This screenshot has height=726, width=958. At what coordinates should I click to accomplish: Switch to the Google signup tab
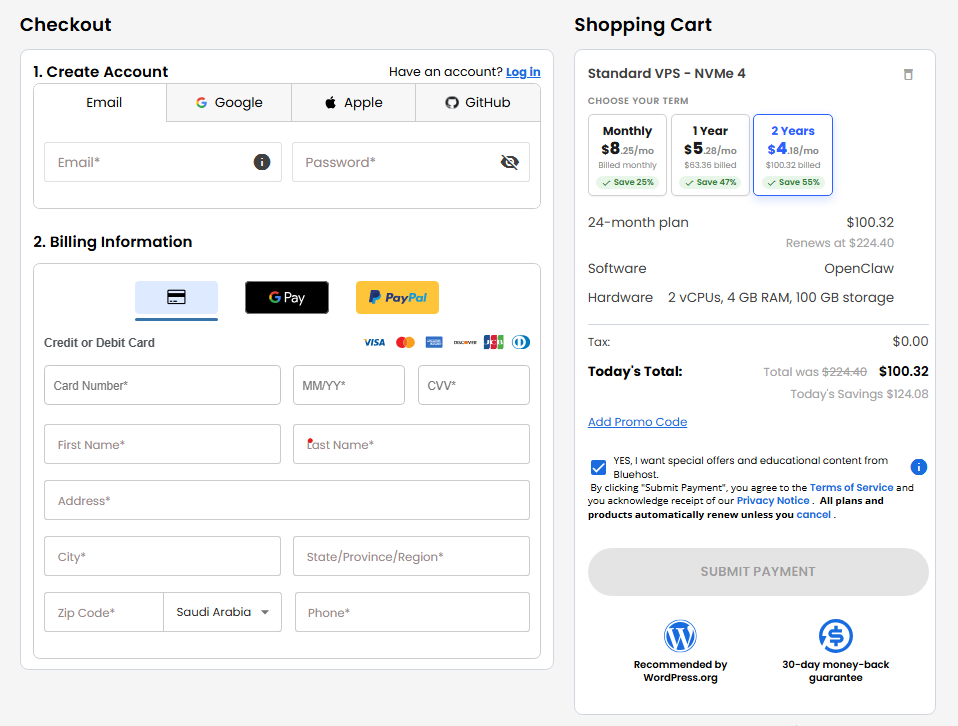[229, 103]
